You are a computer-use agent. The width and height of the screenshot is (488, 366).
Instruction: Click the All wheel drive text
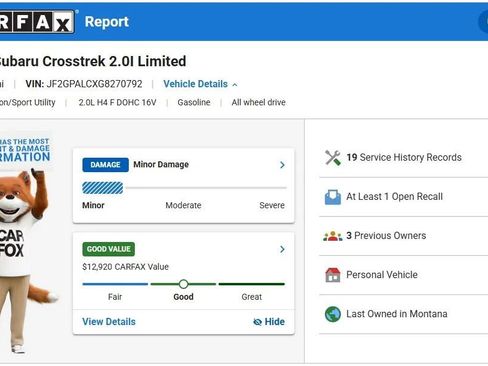[259, 102]
